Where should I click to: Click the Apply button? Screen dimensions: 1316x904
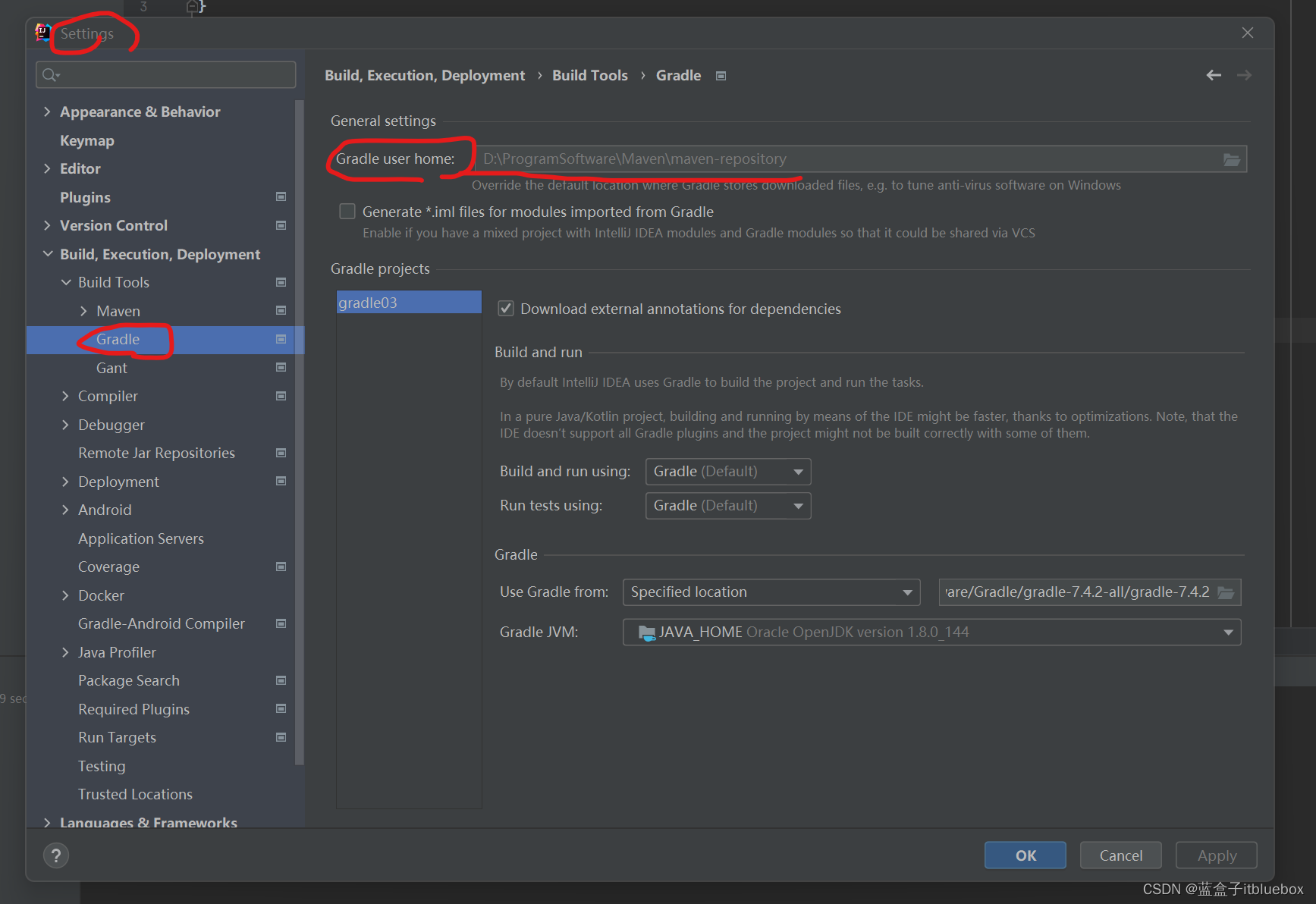[x=1217, y=855]
